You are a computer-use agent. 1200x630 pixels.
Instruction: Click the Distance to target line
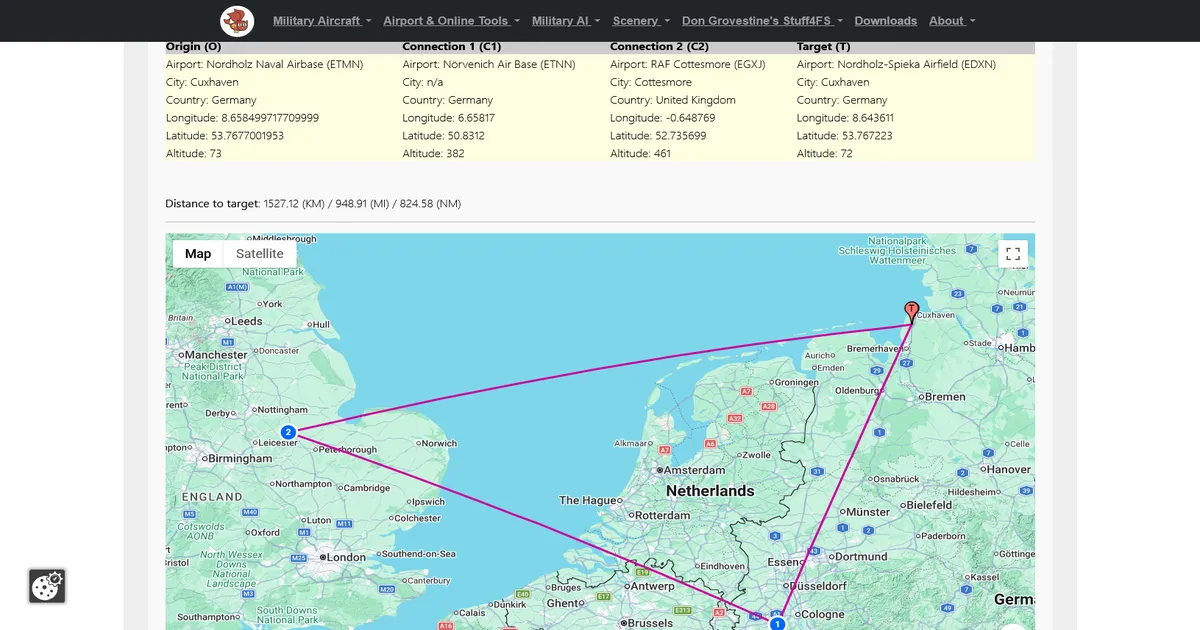(x=313, y=204)
